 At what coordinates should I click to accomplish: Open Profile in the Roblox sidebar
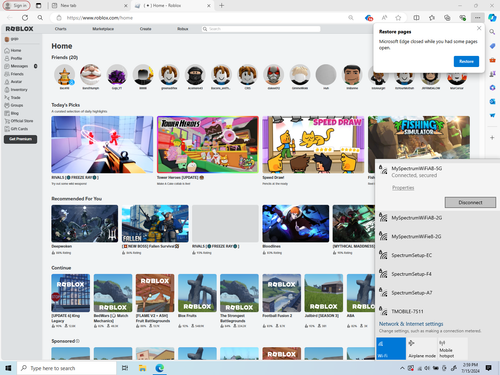13,58
